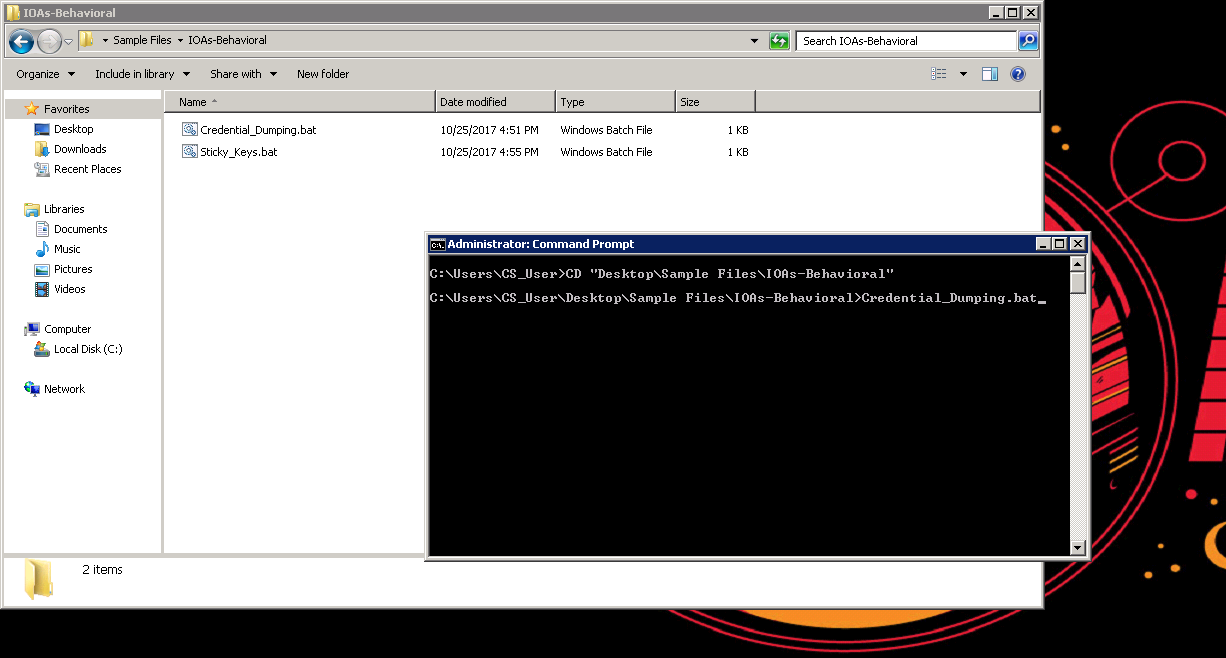Click the Help question mark icon
This screenshot has height=658, width=1226.
1018,74
